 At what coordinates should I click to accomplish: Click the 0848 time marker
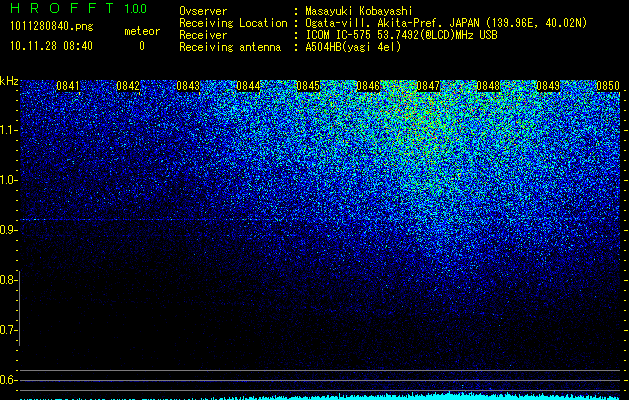point(488,86)
